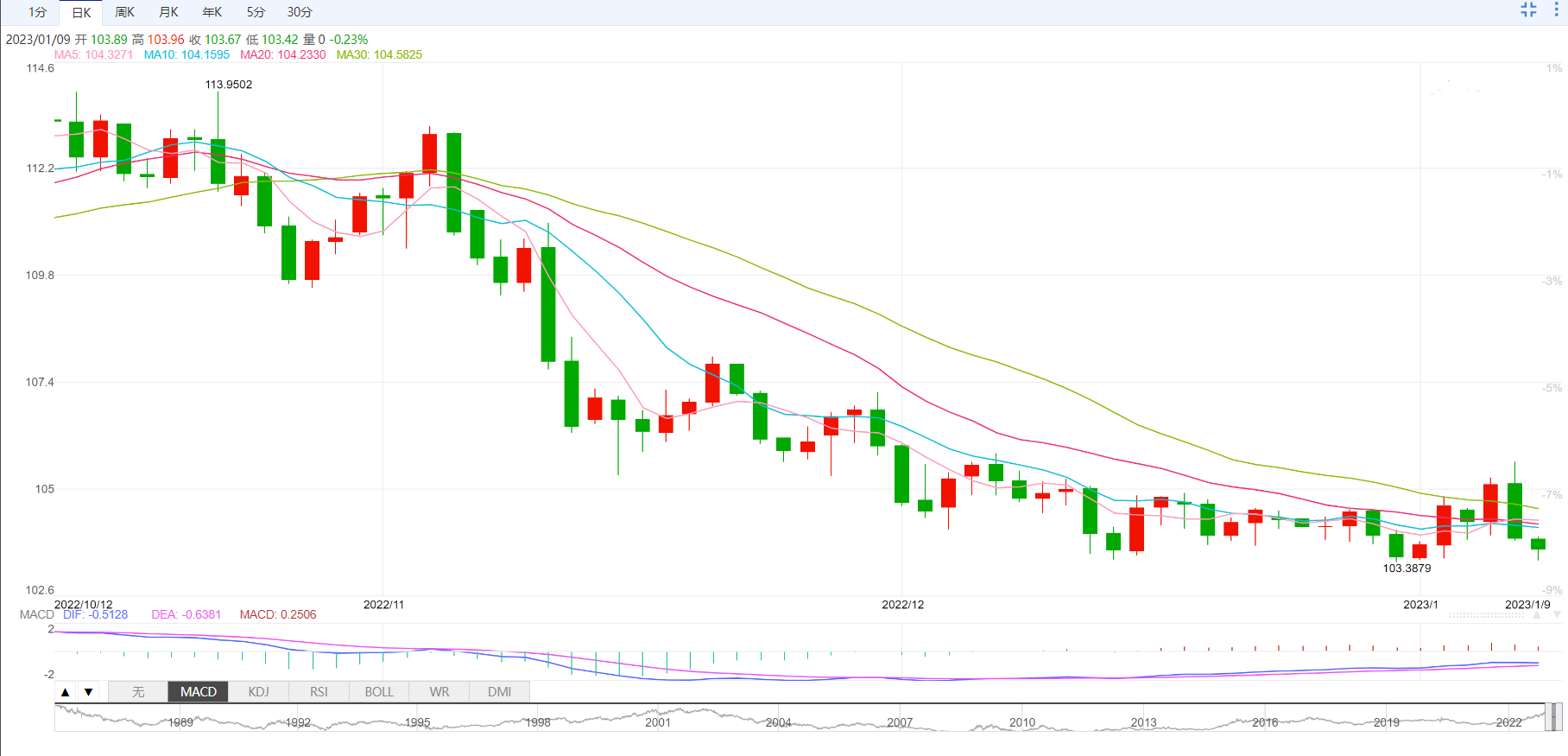This screenshot has width=1568, height=756.
Task: Click 1989 on the overview timeline
Action: 180,722
